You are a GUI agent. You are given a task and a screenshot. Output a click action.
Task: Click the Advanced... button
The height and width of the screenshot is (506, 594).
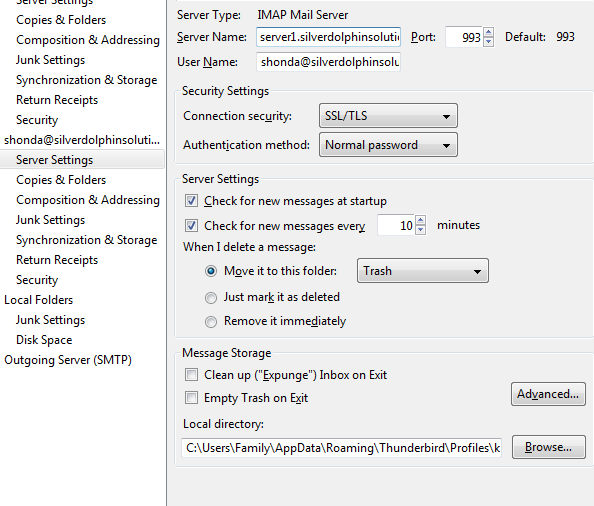[548, 394]
